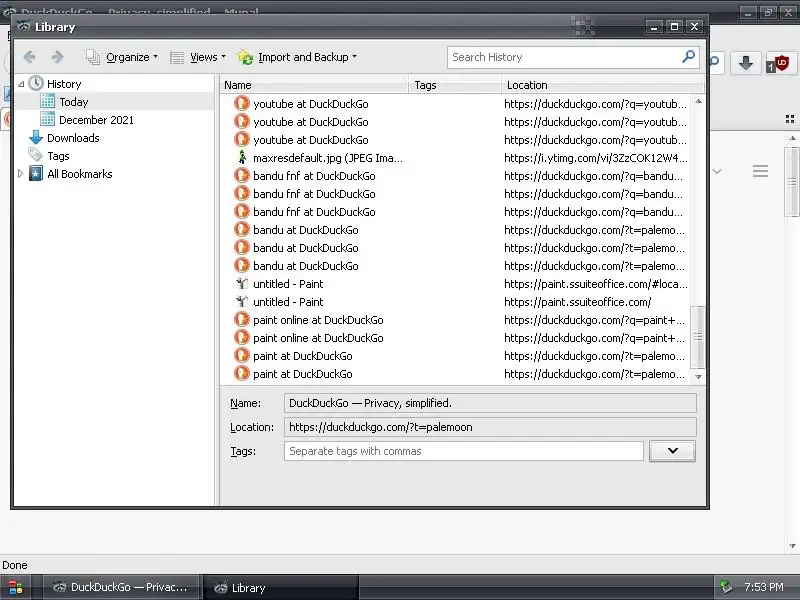Click the i.ytimg.com location cell
Image resolution: width=800 pixels, height=600 pixels.
(x=595, y=158)
